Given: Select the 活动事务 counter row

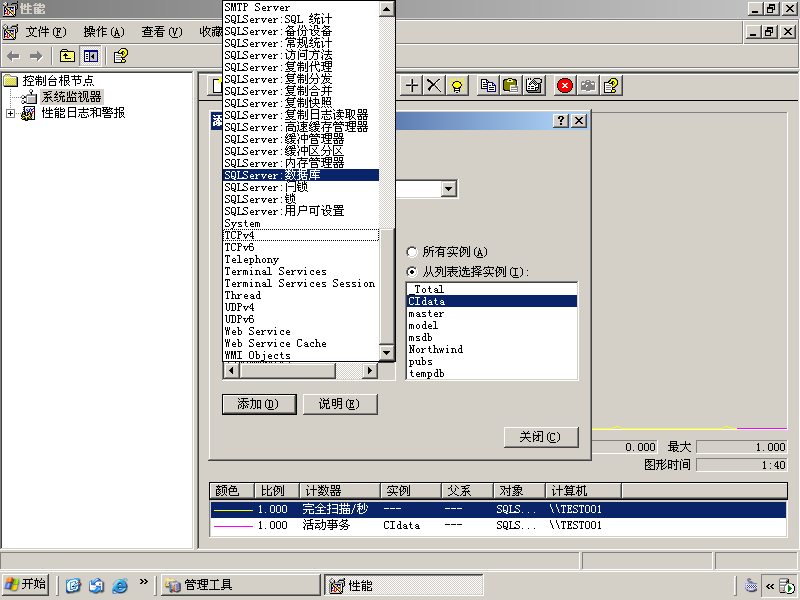Looking at the screenshot, I should 498,526.
